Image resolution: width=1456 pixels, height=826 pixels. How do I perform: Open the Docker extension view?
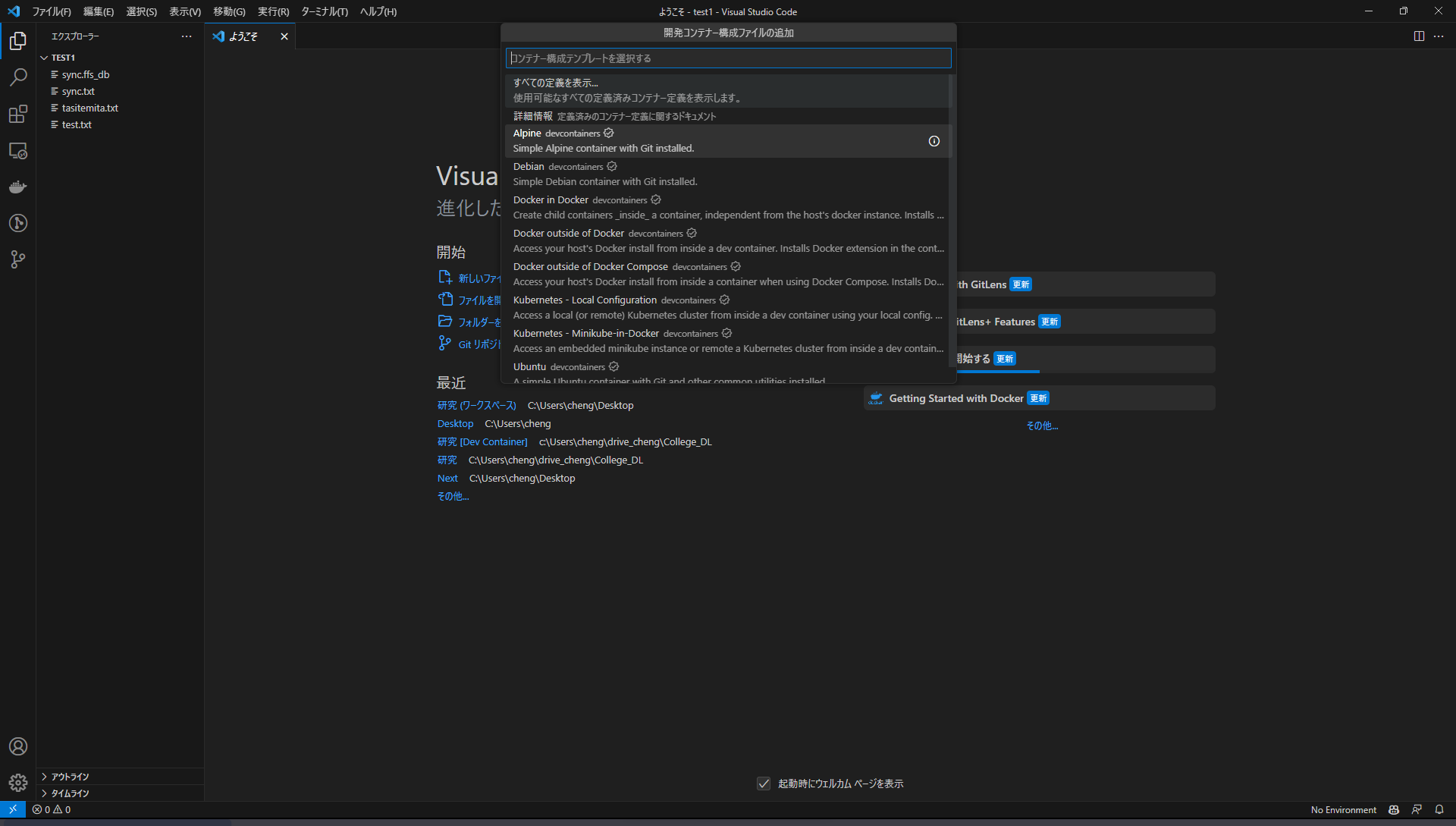[x=18, y=187]
